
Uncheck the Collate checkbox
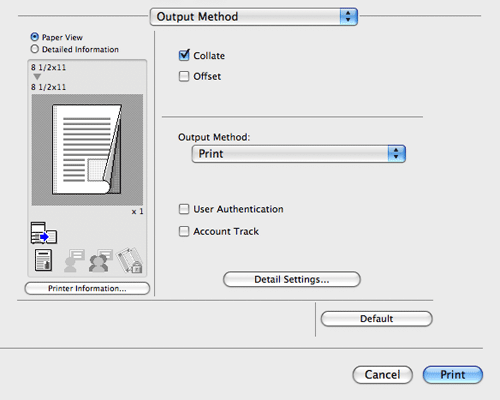click(184, 55)
